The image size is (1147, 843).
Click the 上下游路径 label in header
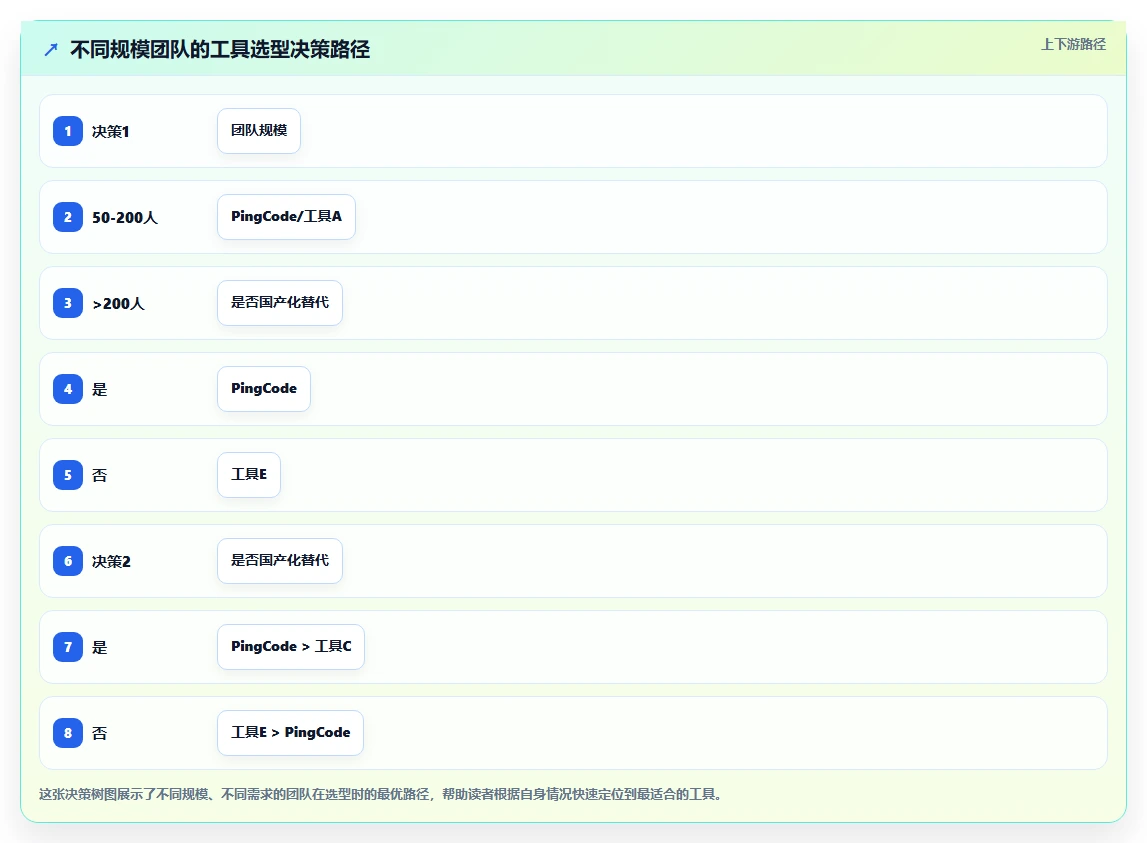[1073, 45]
